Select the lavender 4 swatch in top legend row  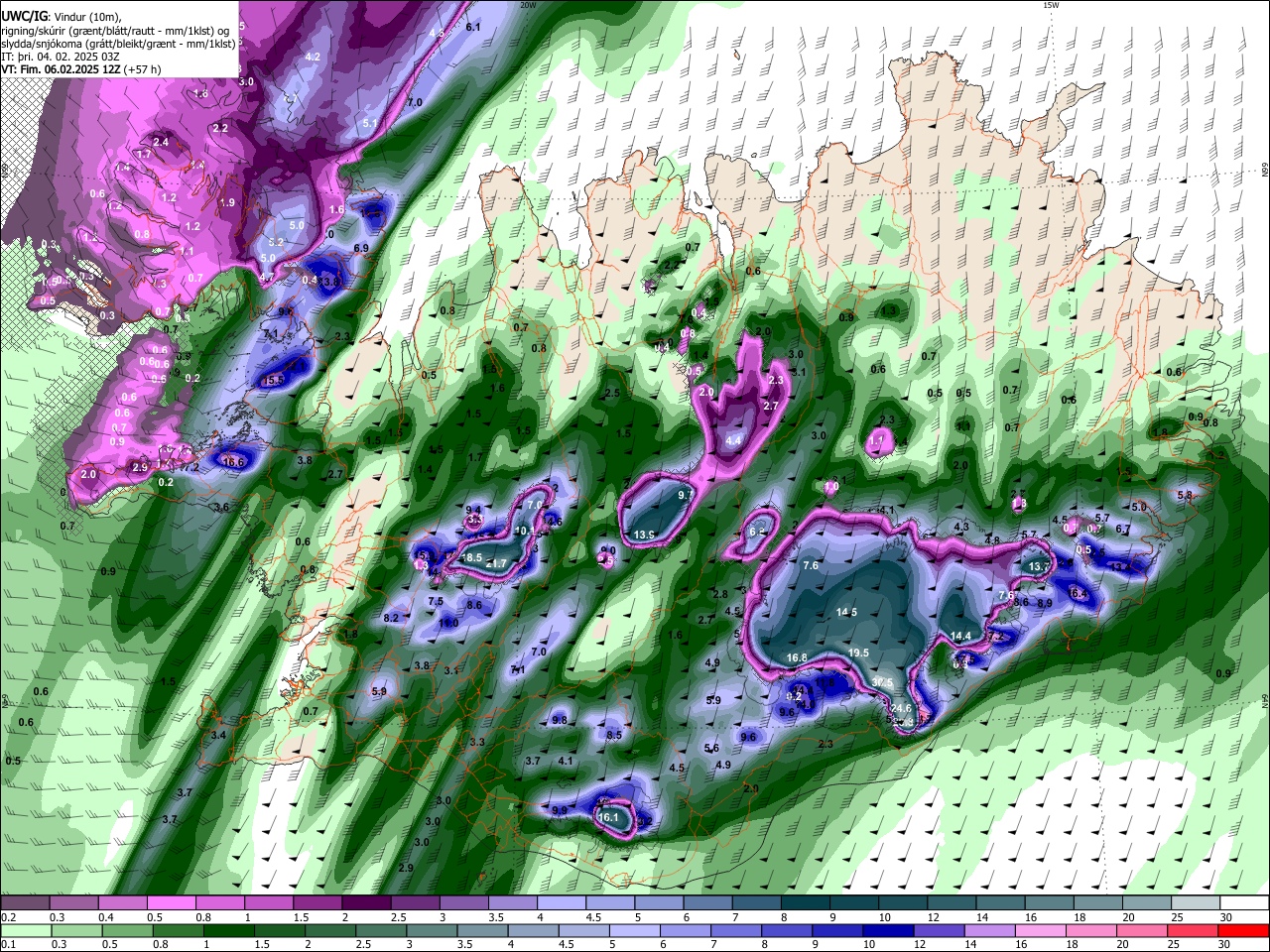560,902
